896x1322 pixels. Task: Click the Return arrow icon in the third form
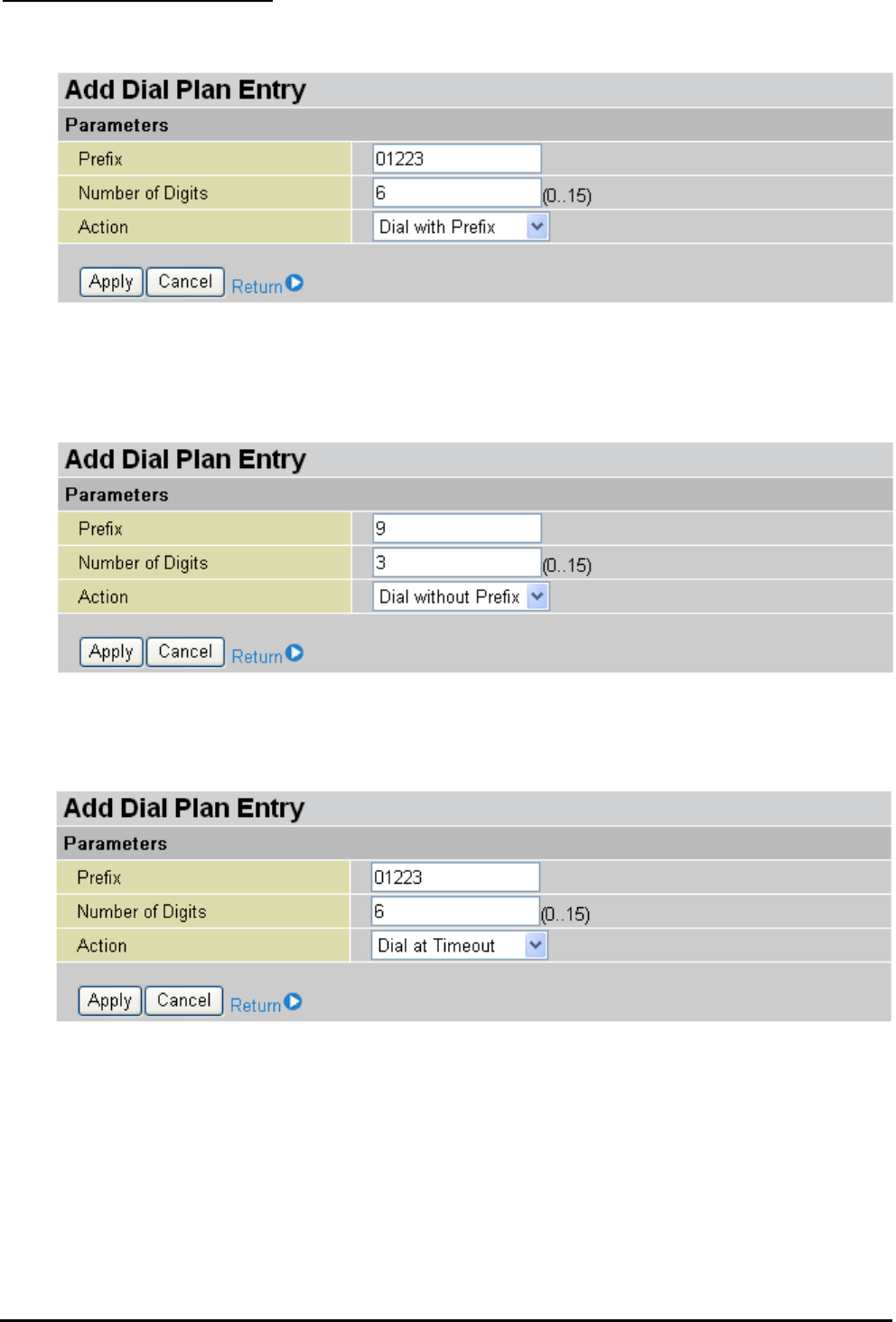point(293,1002)
